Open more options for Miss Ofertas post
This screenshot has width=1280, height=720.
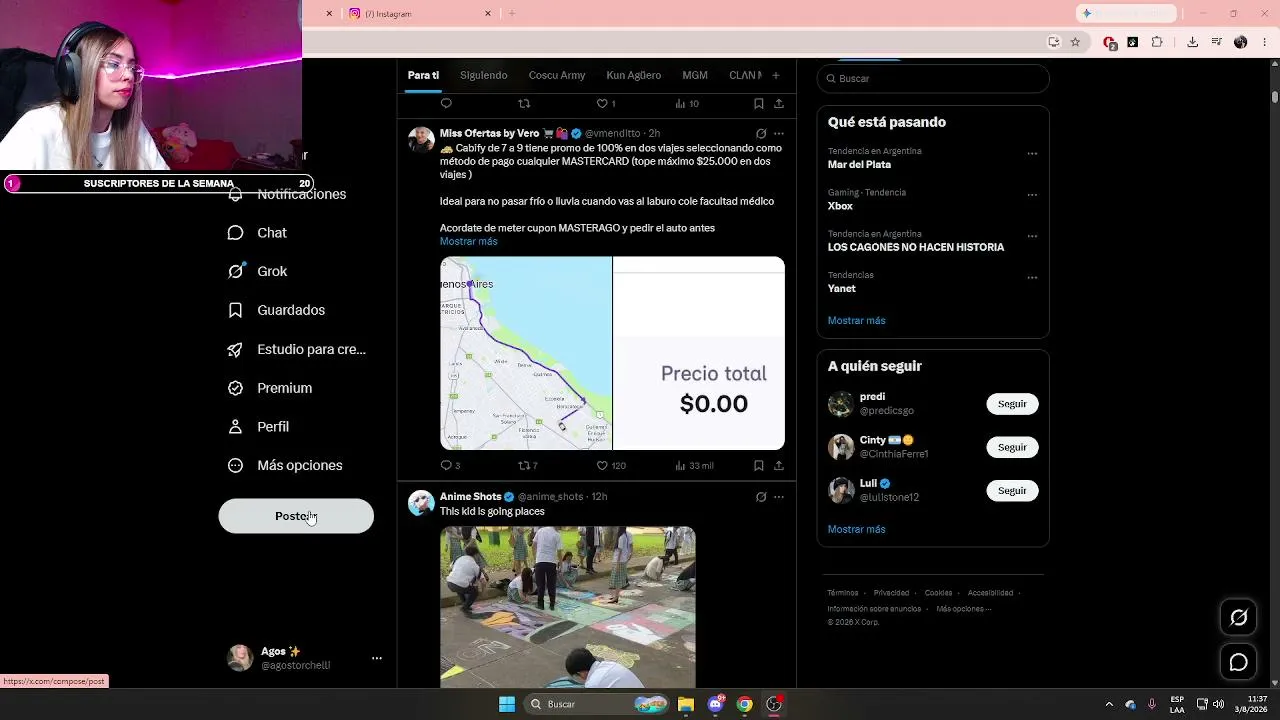(x=779, y=133)
